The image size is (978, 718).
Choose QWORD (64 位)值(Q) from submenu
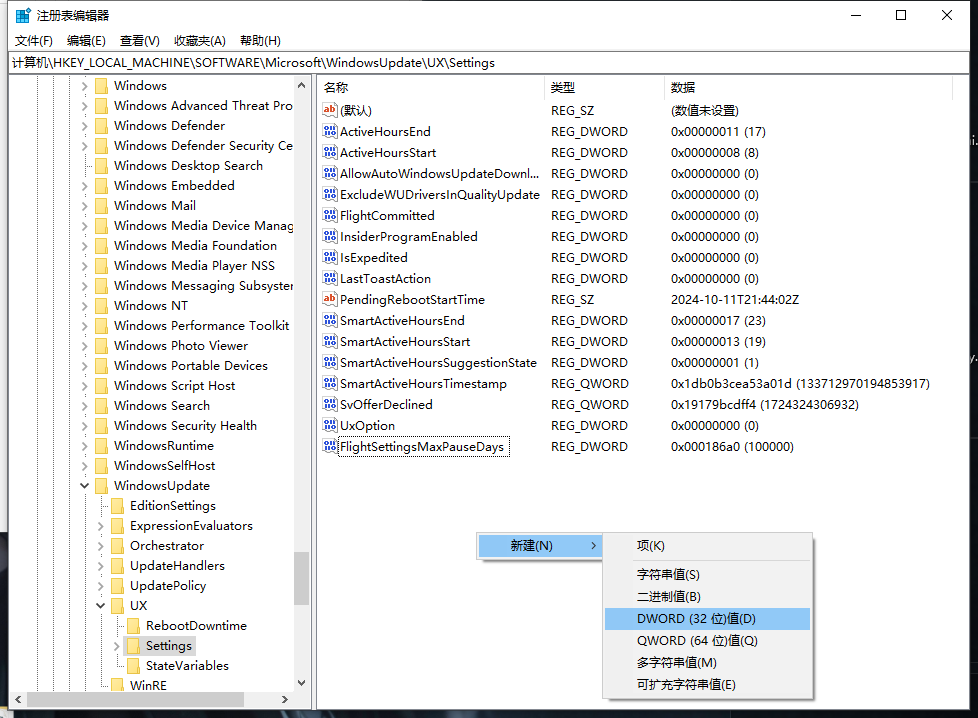point(707,641)
